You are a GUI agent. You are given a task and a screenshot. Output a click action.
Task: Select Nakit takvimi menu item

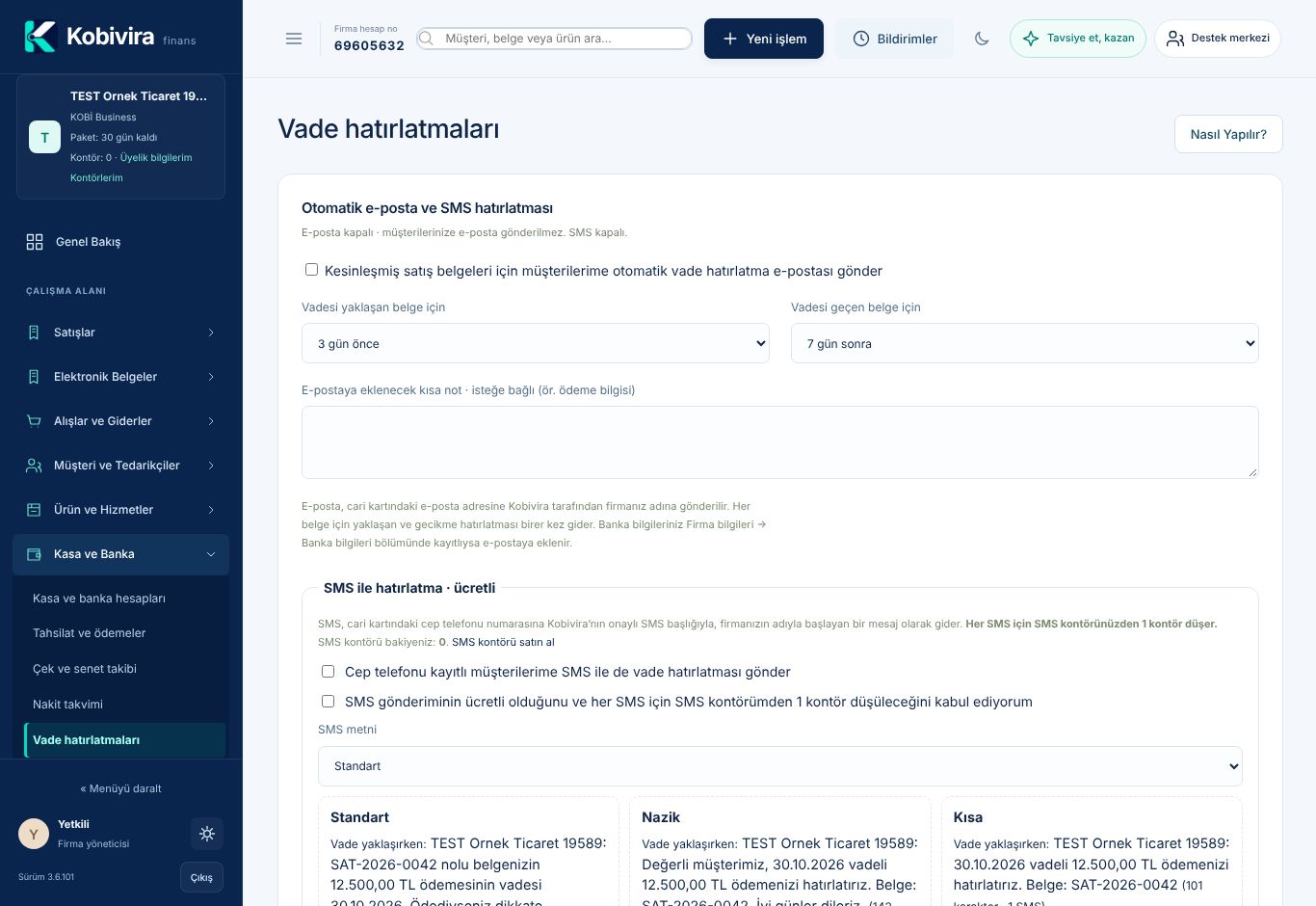click(67, 705)
